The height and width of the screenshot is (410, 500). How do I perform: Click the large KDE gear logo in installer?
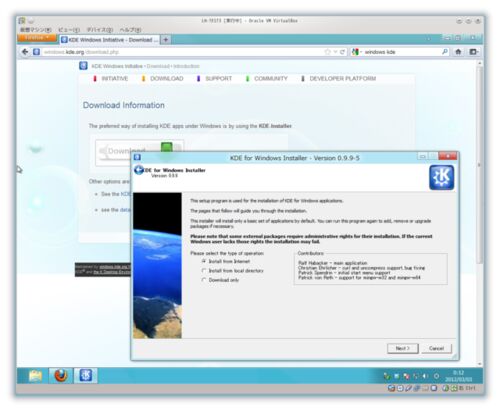click(442, 178)
